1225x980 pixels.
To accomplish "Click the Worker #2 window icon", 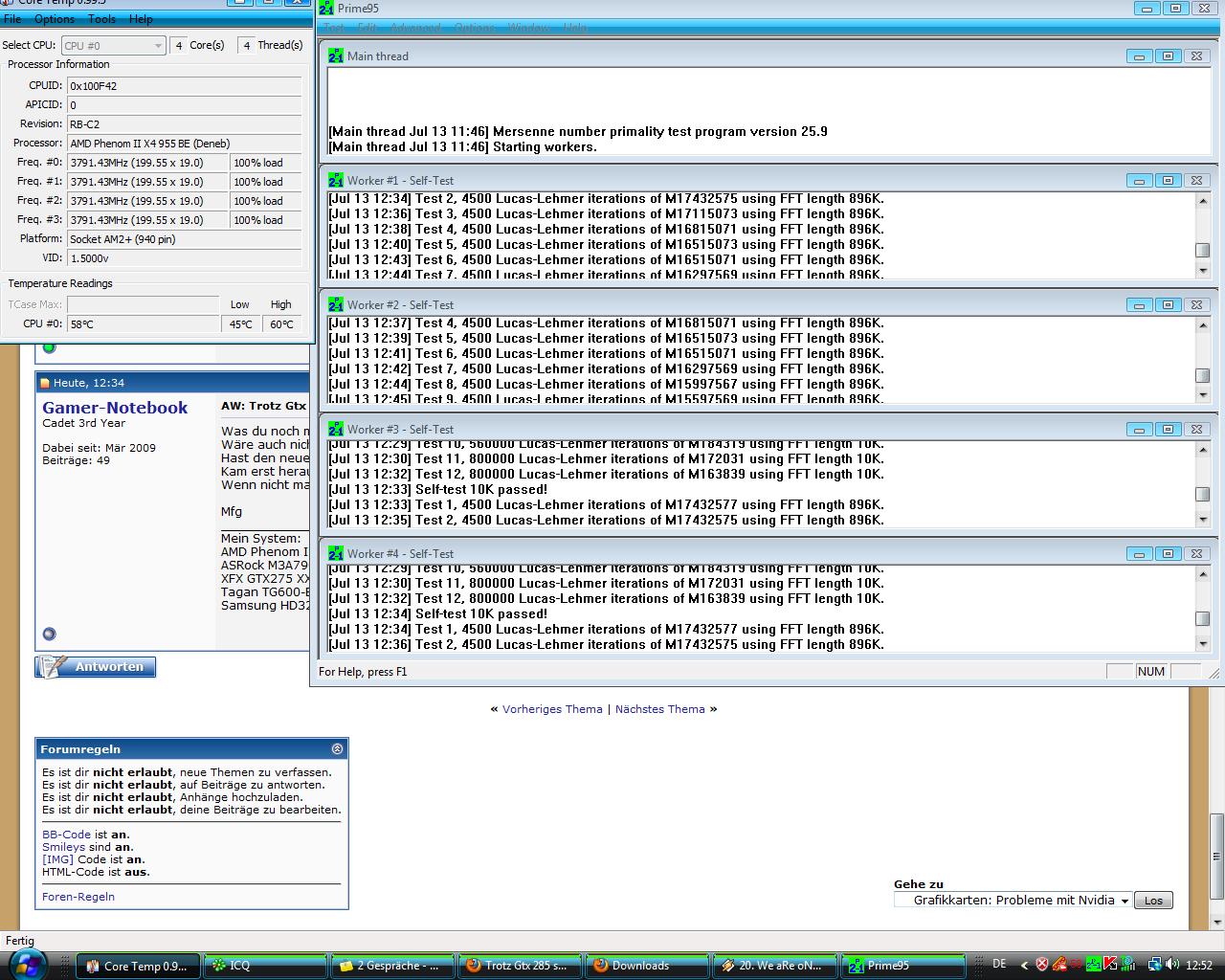I will click(x=335, y=305).
